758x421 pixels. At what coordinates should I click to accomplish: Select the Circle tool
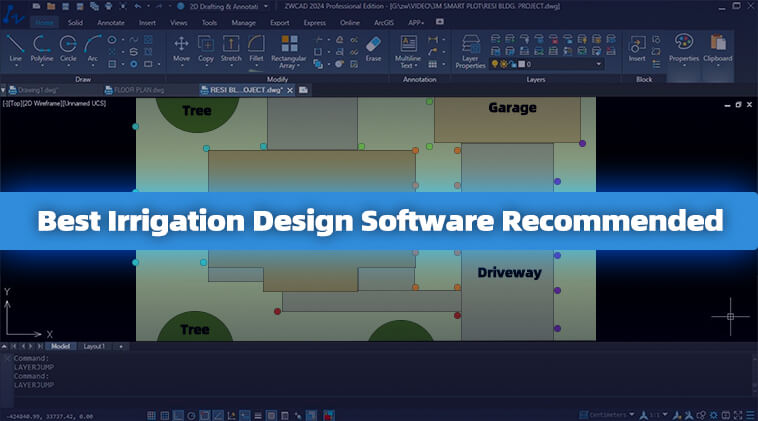[68, 48]
